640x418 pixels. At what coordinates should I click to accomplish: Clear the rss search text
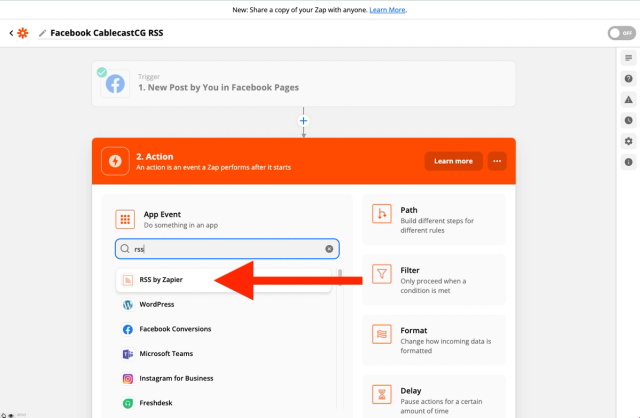pyautogui.click(x=329, y=249)
